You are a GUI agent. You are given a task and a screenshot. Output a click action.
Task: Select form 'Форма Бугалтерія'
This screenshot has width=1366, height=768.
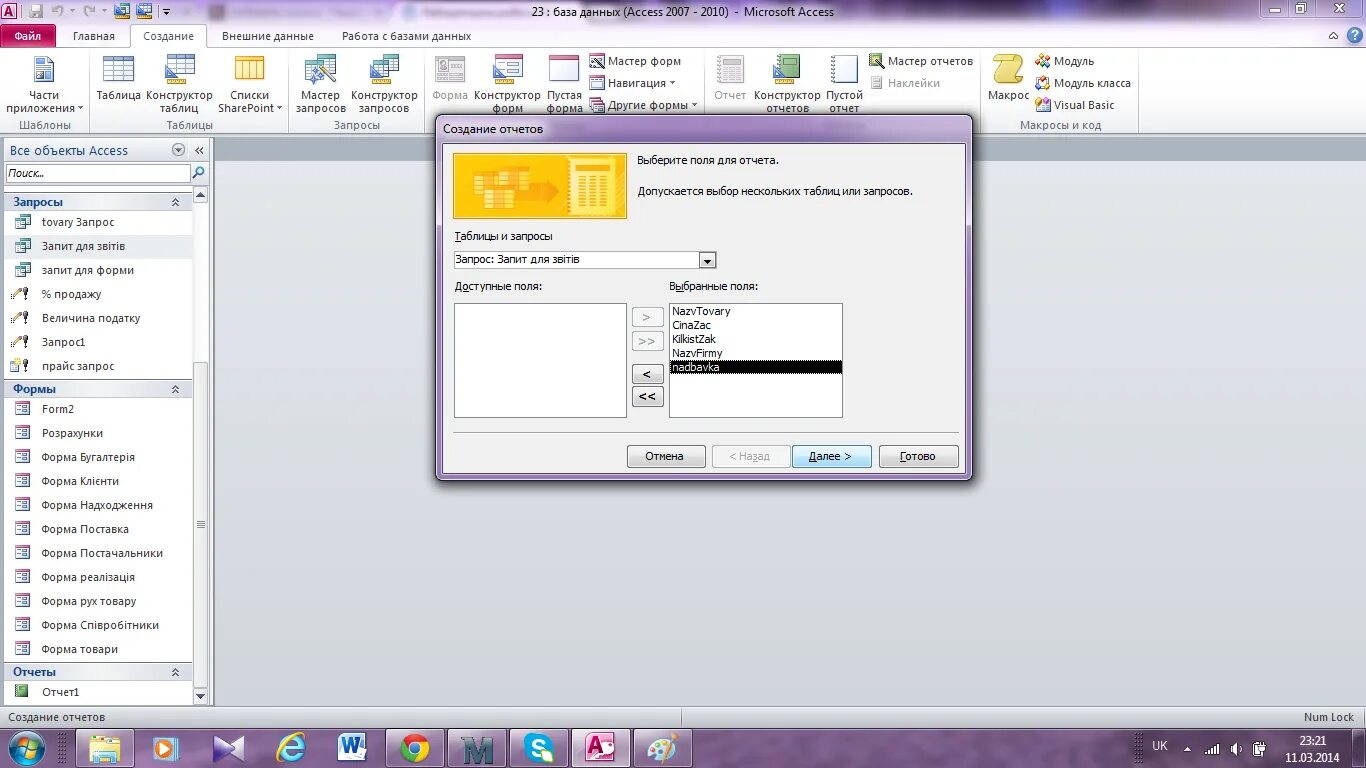(97, 457)
